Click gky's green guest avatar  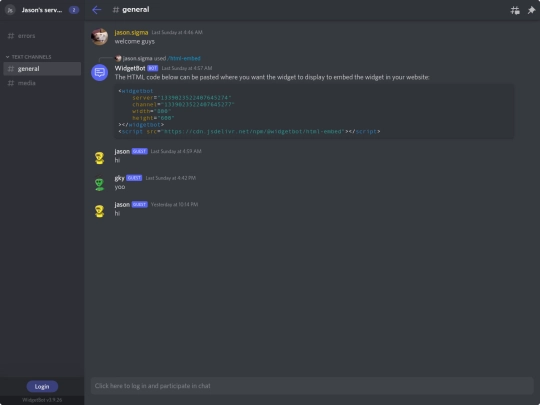pos(100,184)
